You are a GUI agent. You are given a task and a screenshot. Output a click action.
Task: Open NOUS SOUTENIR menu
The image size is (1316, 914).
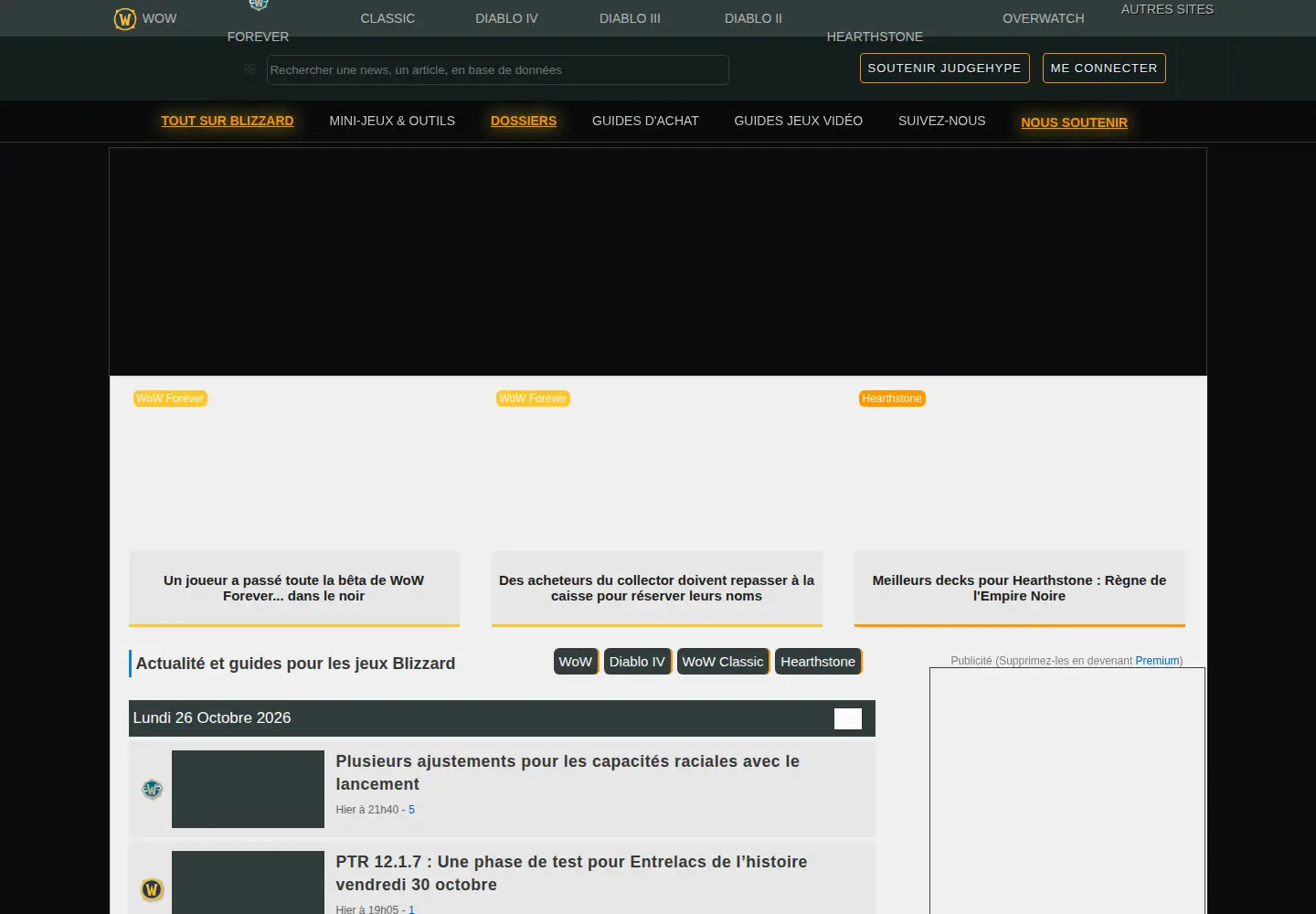tap(1074, 122)
